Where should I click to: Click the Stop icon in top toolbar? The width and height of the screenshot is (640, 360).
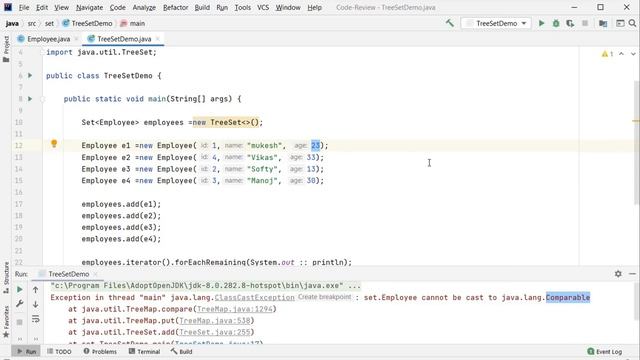click(585, 23)
